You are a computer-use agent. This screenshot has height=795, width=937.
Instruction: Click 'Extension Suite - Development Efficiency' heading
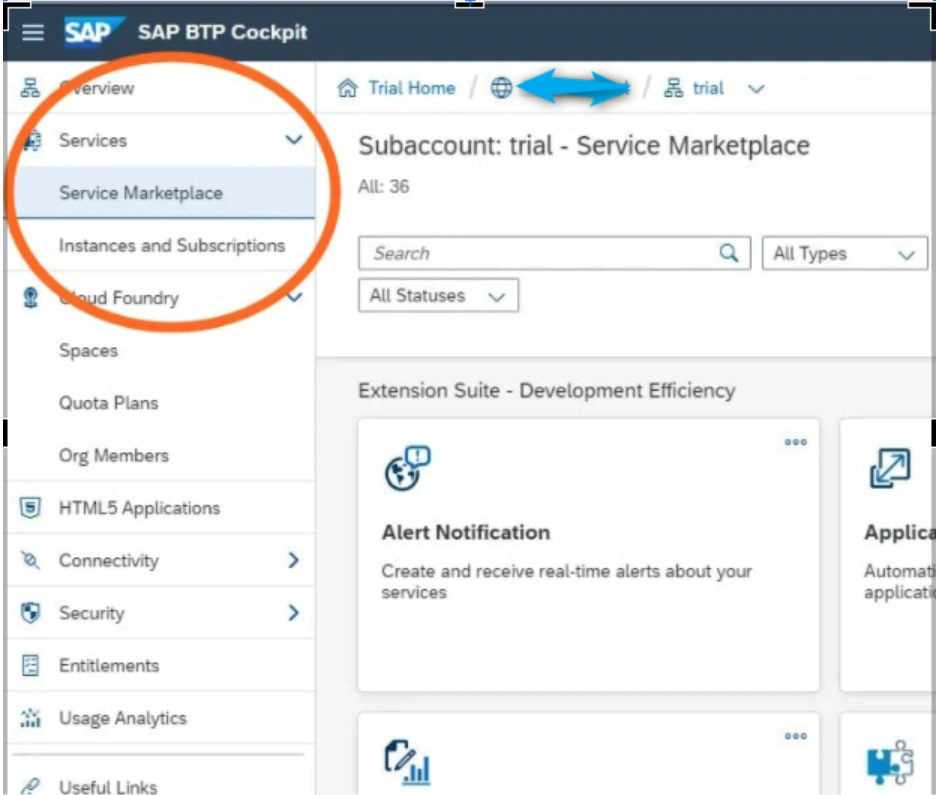[547, 390]
